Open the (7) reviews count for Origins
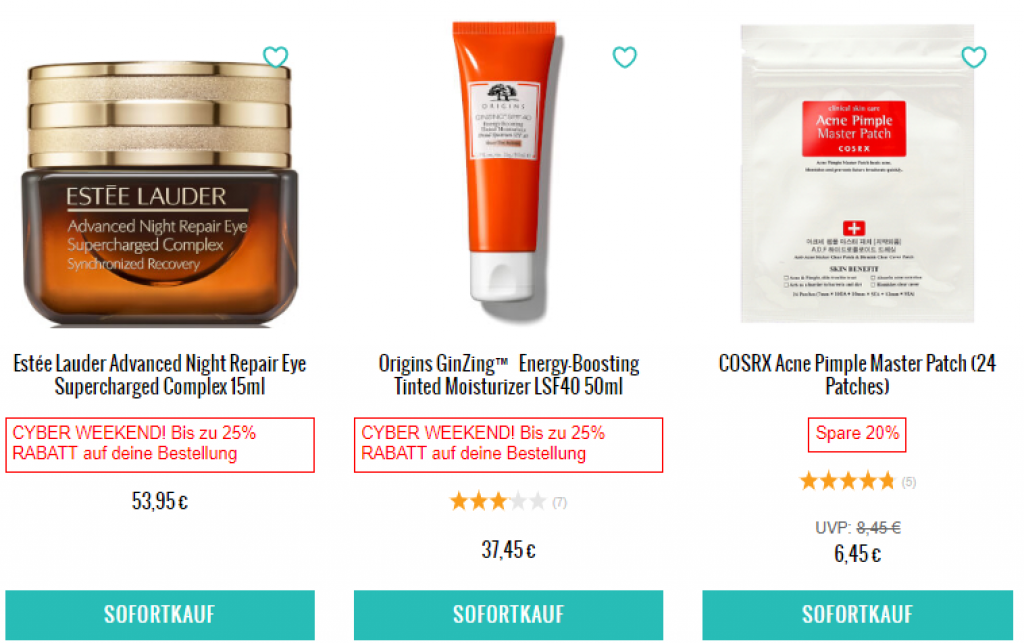Viewport: 1024px width, 643px height. tap(560, 502)
